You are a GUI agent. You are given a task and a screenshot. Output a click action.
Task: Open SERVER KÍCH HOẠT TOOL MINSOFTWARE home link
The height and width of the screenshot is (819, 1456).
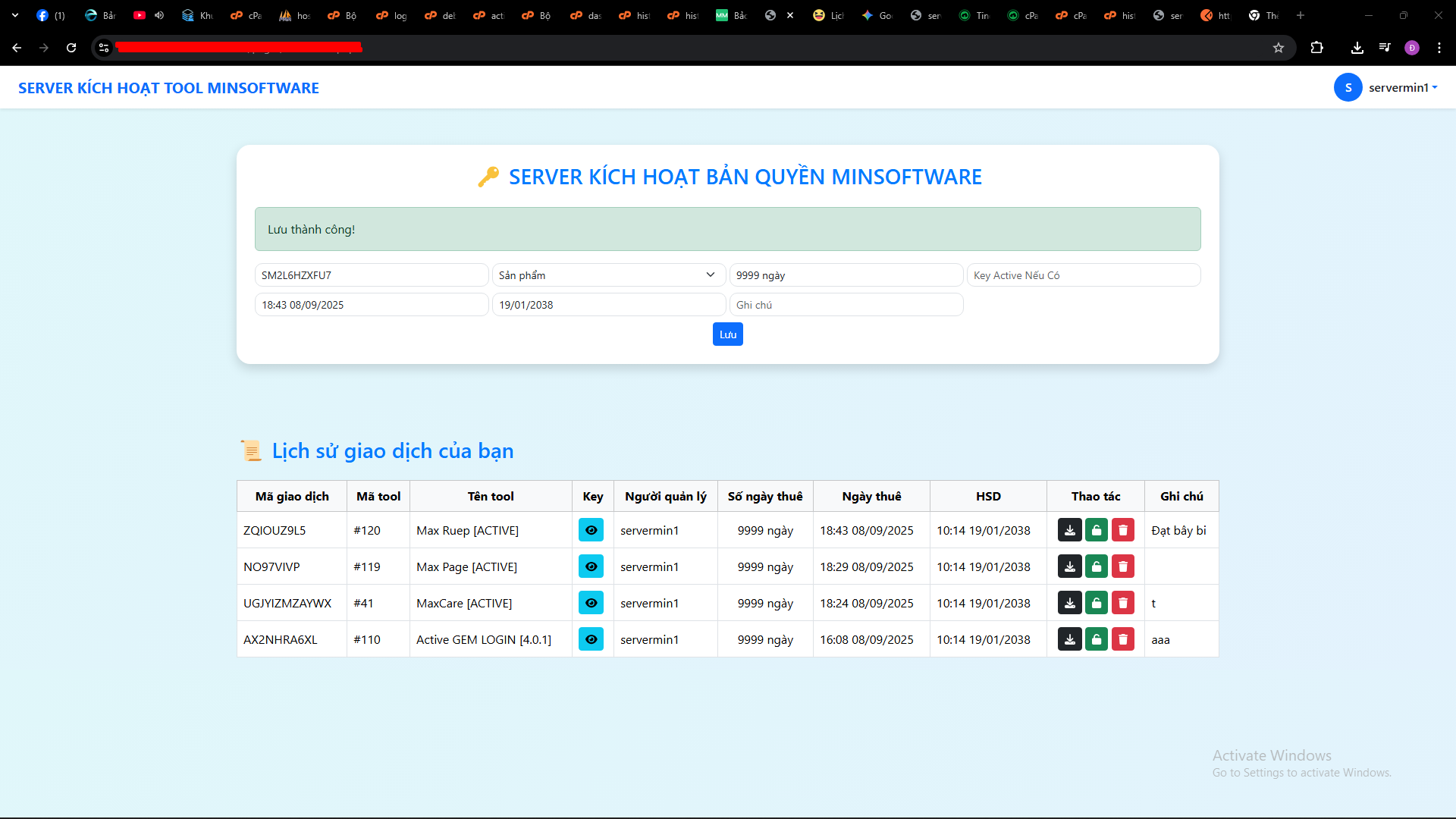168,88
